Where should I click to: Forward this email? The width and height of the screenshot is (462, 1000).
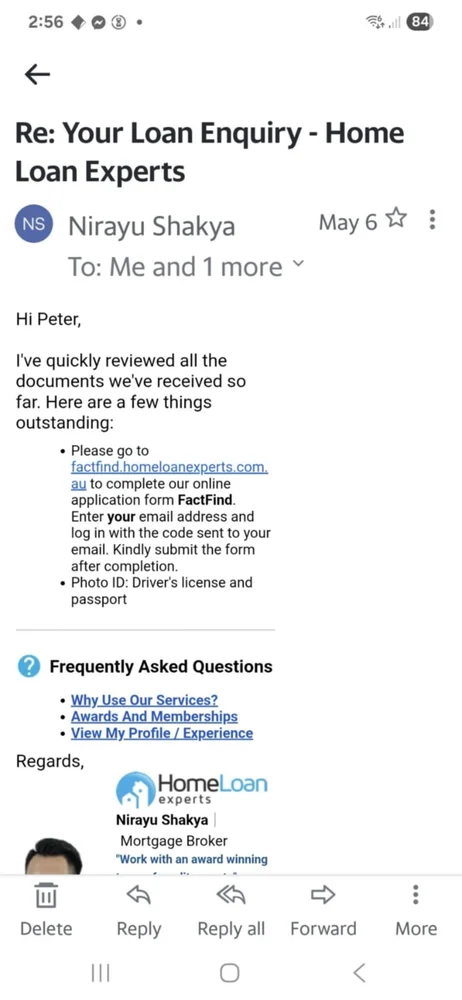323,909
